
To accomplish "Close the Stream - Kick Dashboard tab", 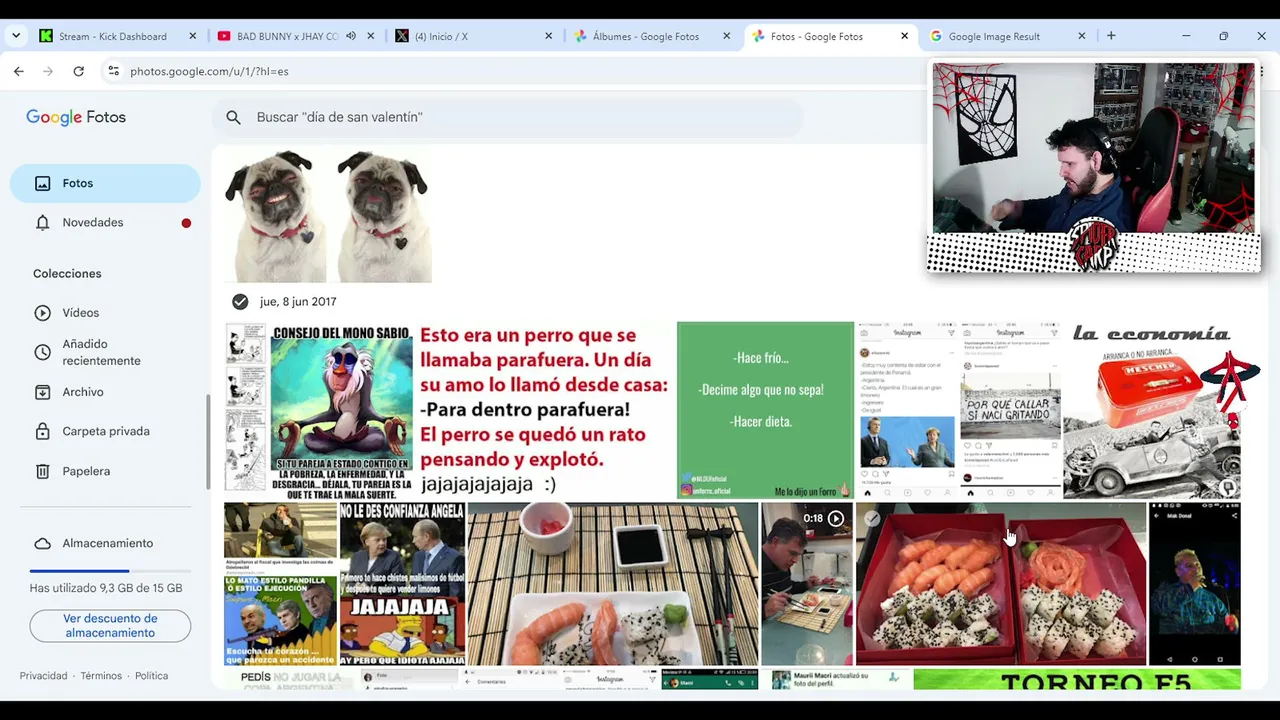I will tap(193, 36).
